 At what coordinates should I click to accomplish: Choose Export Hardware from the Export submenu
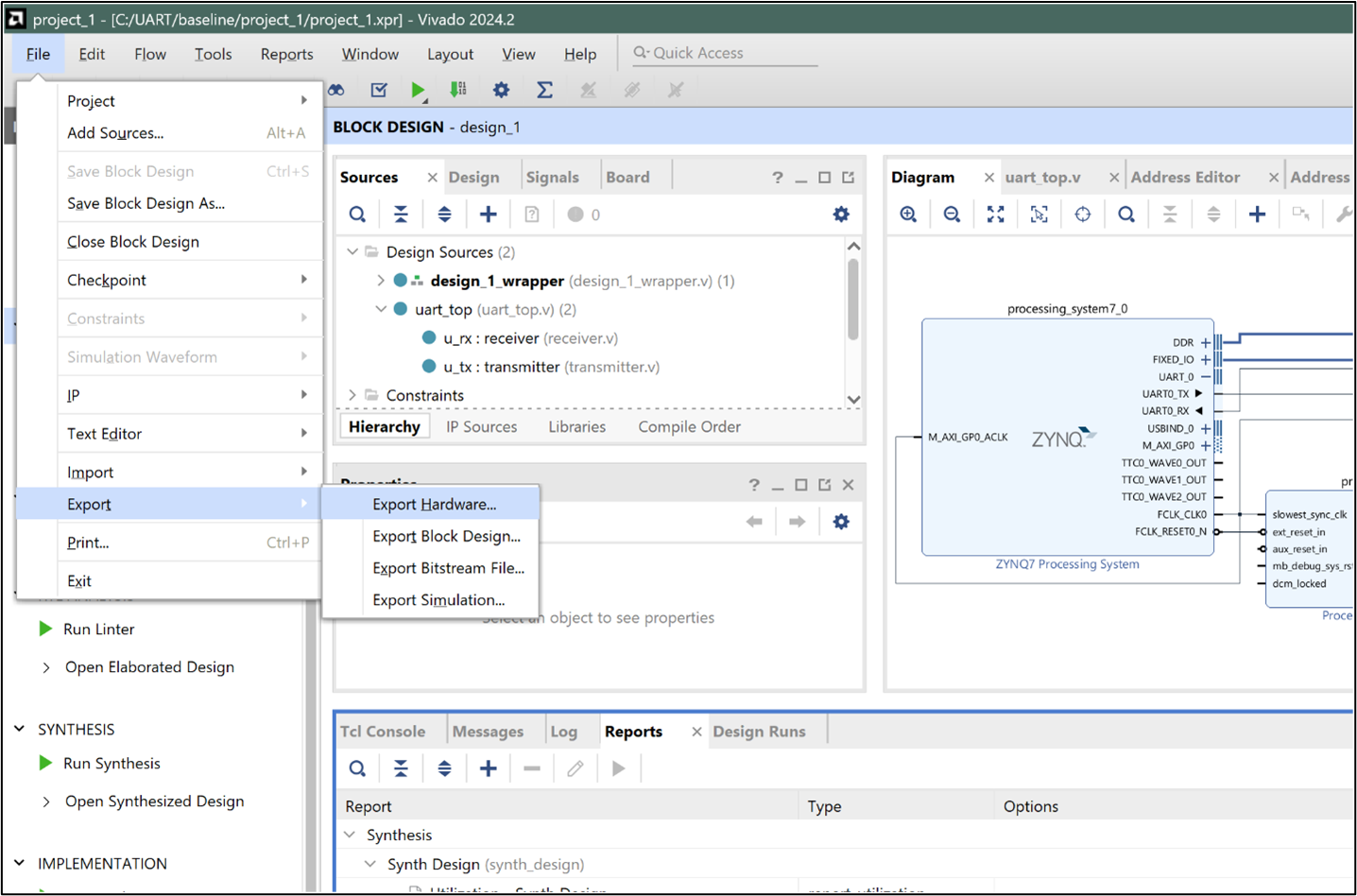(433, 504)
